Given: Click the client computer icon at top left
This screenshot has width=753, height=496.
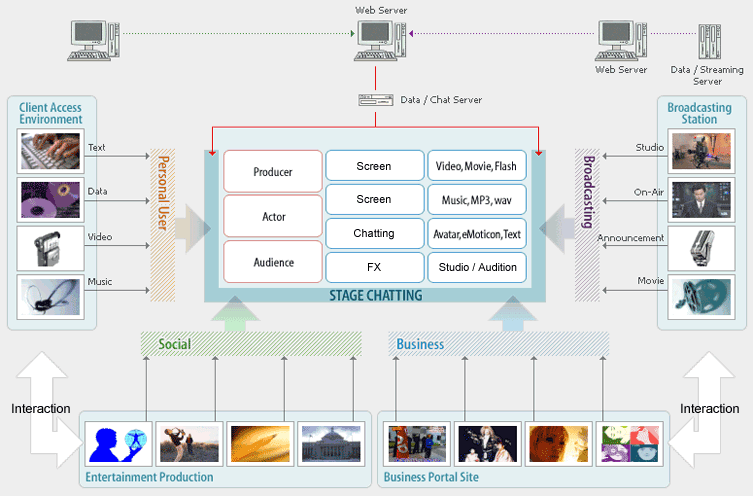Looking at the screenshot, I should coord(93,40).
